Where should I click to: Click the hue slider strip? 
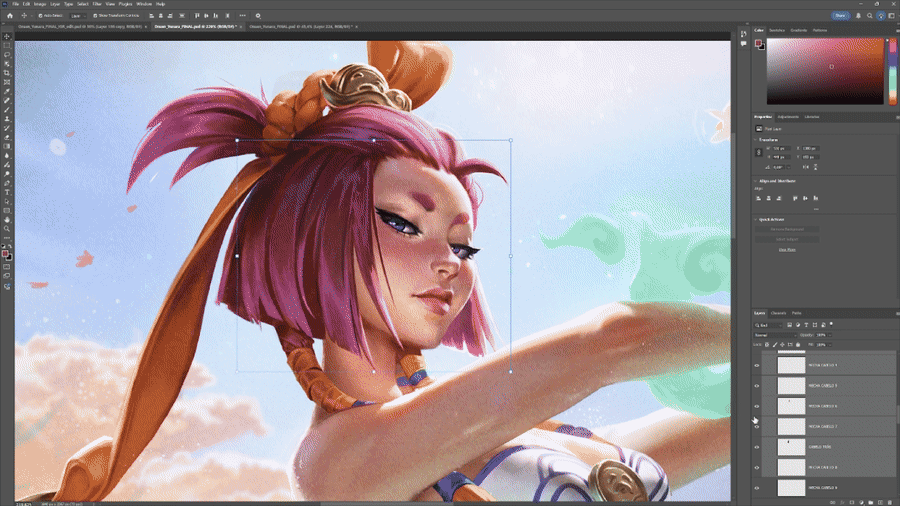click(x=893, y=71)
